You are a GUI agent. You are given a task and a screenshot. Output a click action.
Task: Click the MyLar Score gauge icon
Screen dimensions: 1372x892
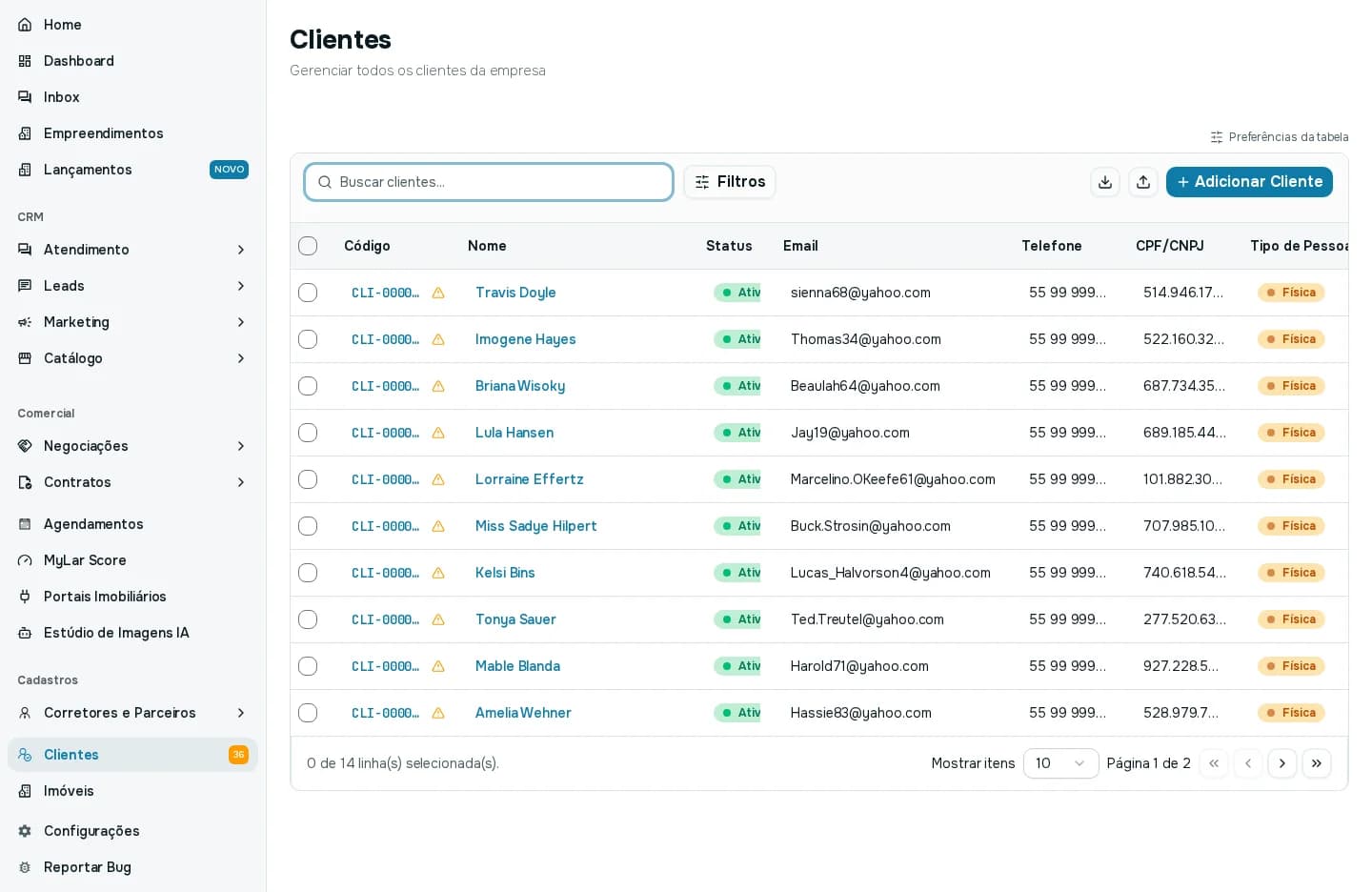click(x=25, y=560)
